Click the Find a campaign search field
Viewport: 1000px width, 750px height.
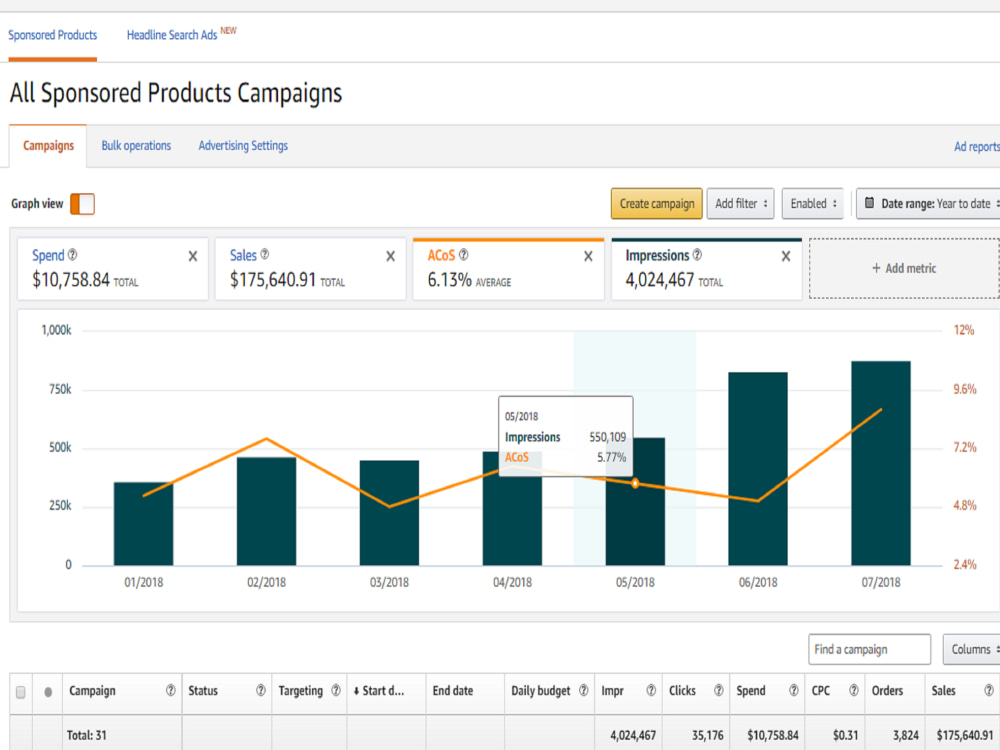click(869, 649)
